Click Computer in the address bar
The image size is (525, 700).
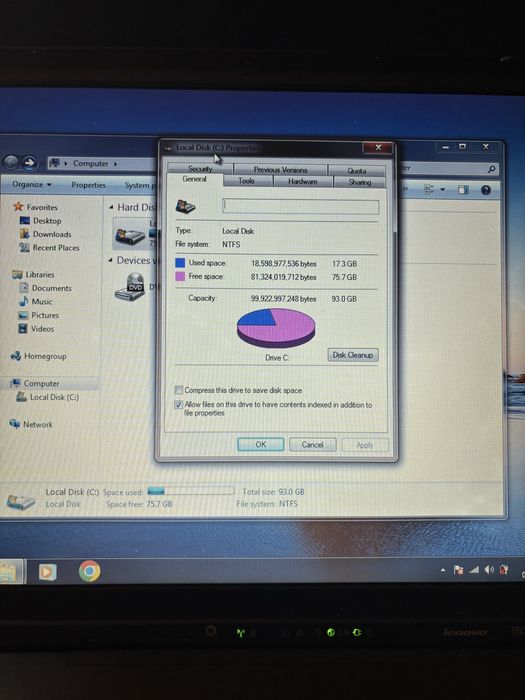(x=91, y=163)
